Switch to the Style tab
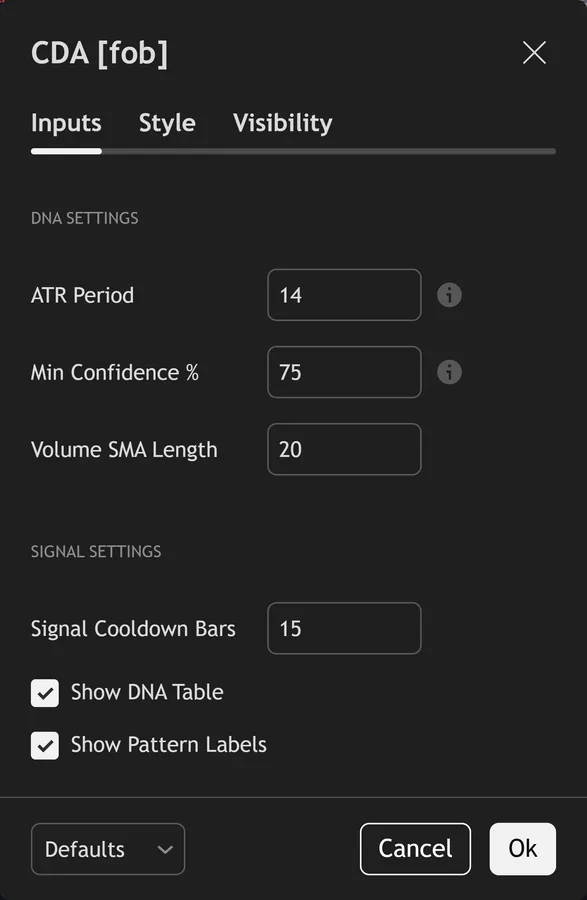 pos(167,123)
